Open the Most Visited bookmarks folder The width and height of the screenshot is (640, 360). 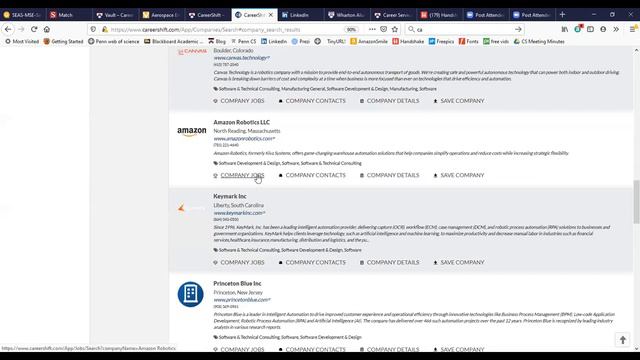pyautogui.click(x=21, y=41)
